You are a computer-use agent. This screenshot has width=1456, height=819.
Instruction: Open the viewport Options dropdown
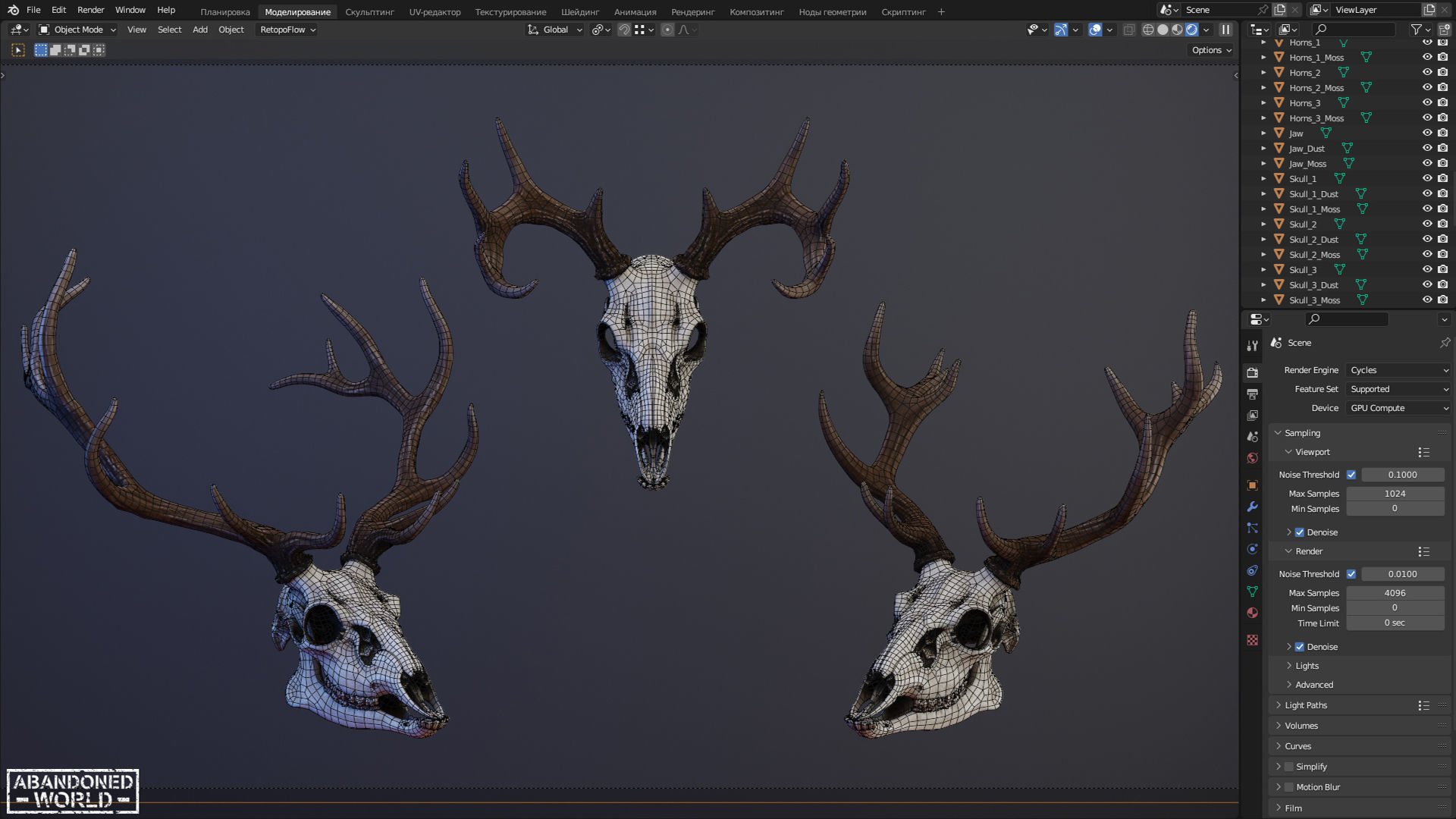(1211, 50)
